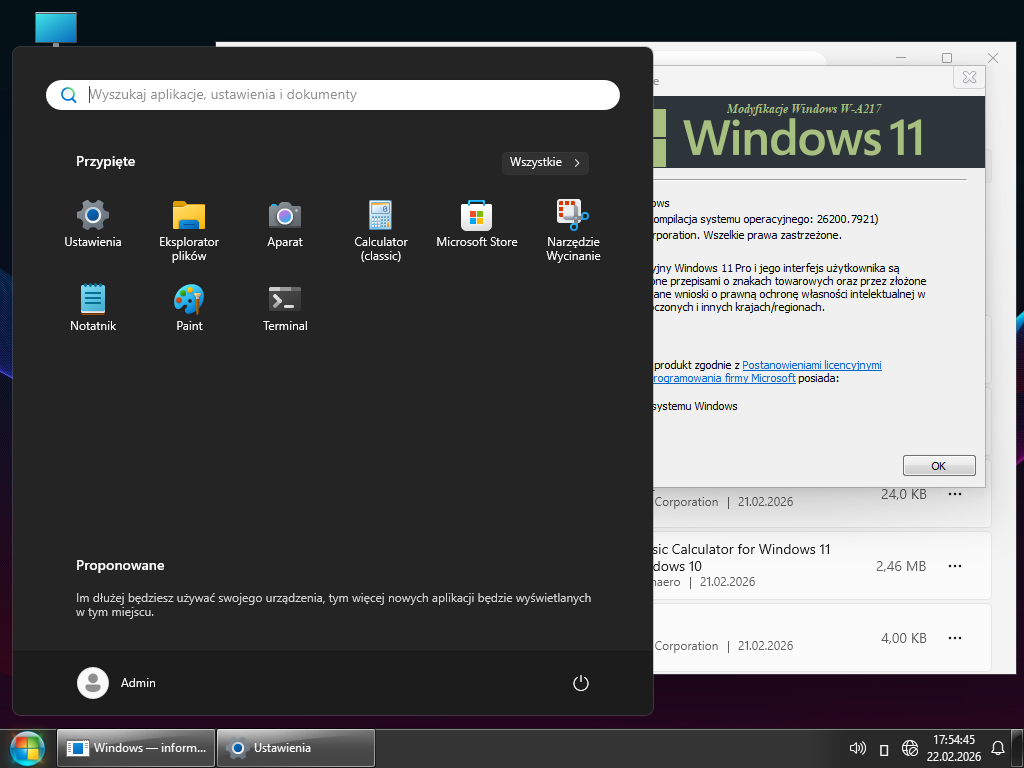
Task: Switch to Windows — informacje taskbar window
Action: pyautogui.click(x=137, y=748)
